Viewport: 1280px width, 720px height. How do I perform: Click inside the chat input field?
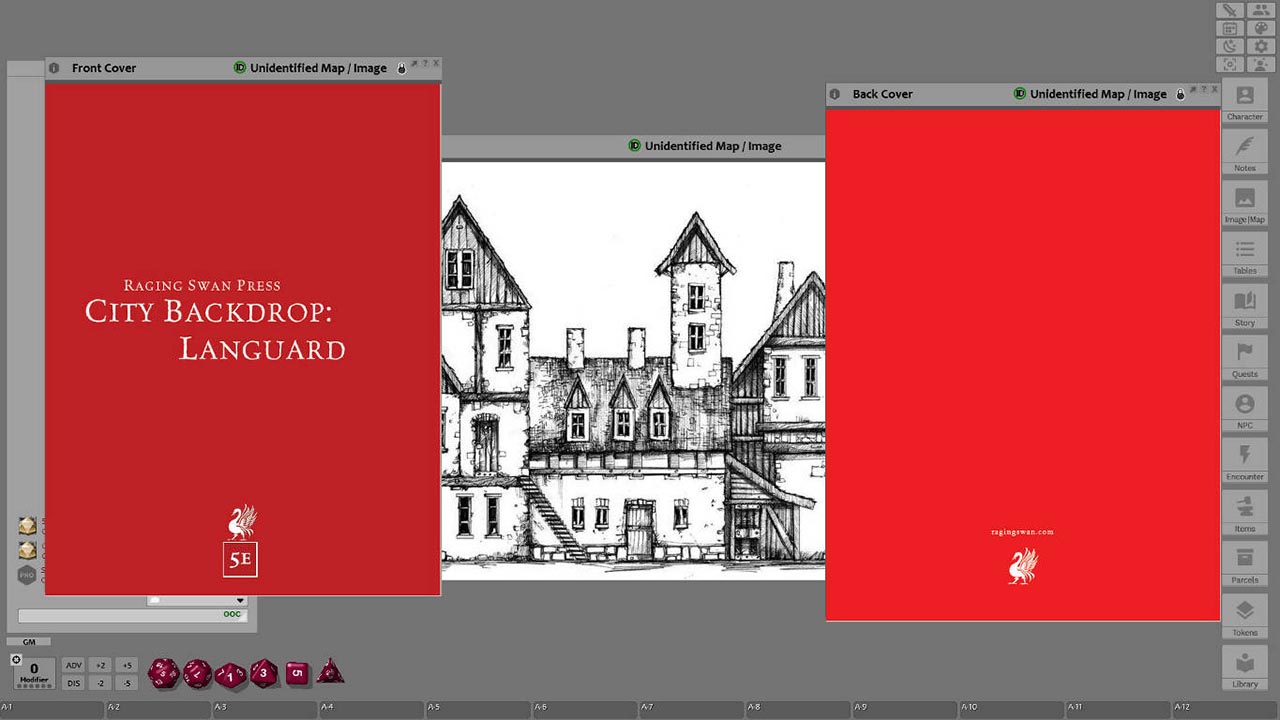(110, 614)
